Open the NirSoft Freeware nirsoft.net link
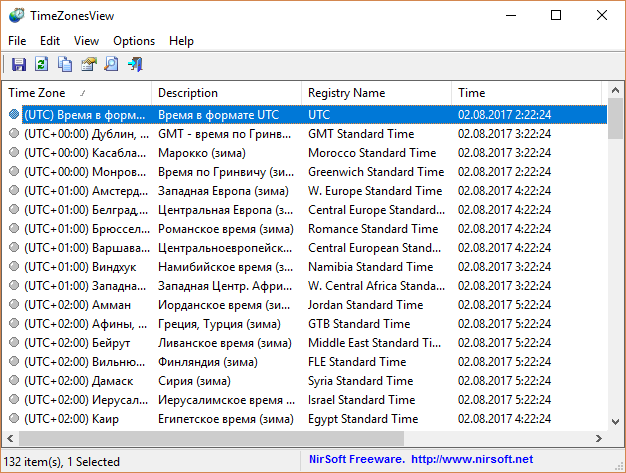Viewport: 626px width, 473px height. (x=421, y=459)
